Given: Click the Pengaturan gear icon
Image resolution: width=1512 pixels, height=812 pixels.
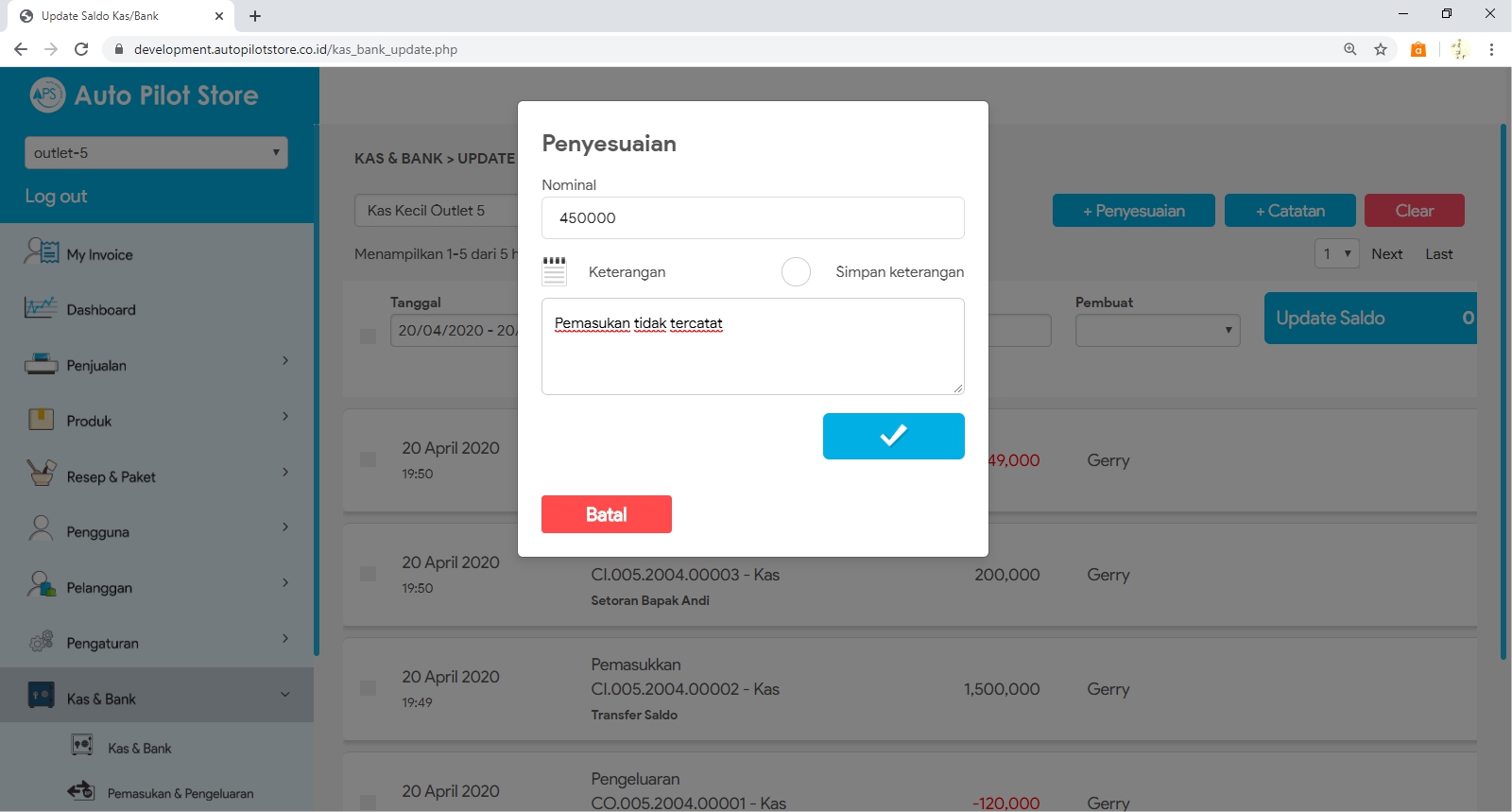Looking at the screenshot, I should [x=41, y=642].
